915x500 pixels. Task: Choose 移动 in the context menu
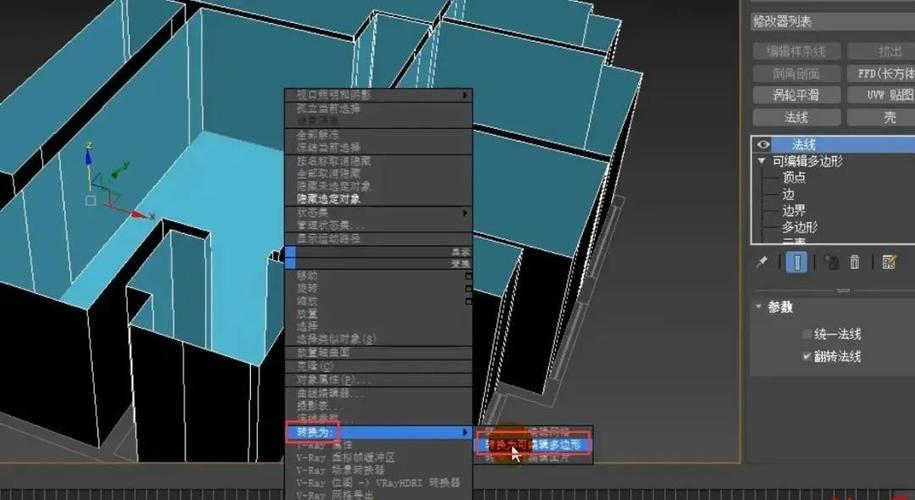point(308,276)
